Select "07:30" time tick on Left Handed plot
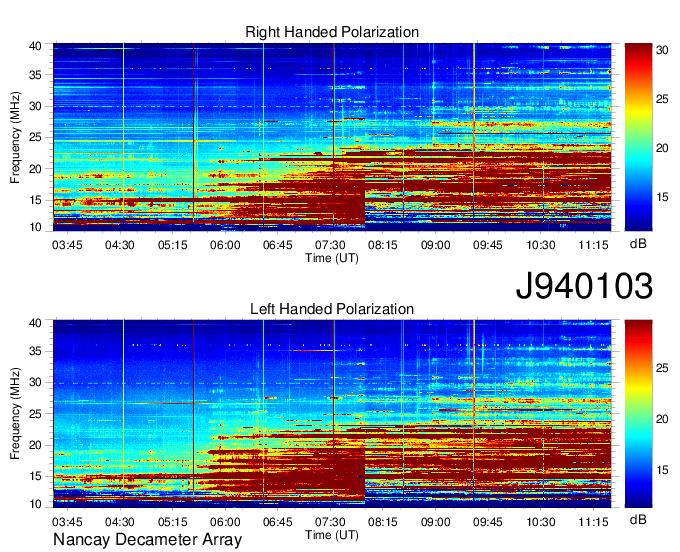The width and height of the screenshot is (680, 552). [330, 522]
